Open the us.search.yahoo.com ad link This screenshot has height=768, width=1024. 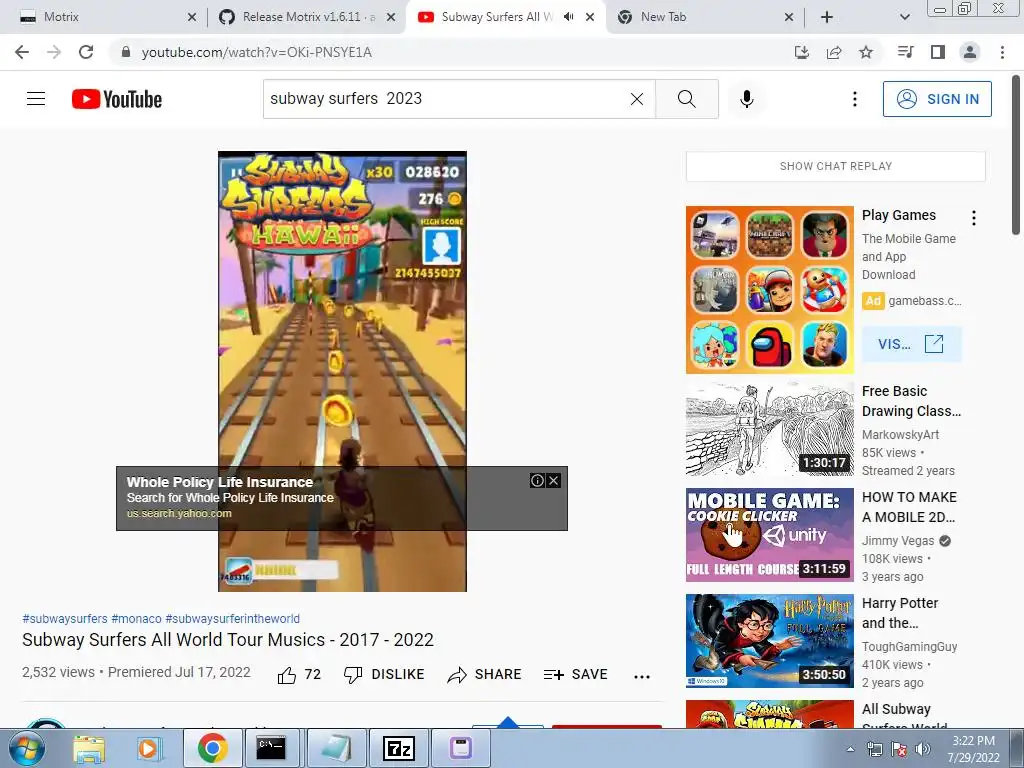pos(179,513)
